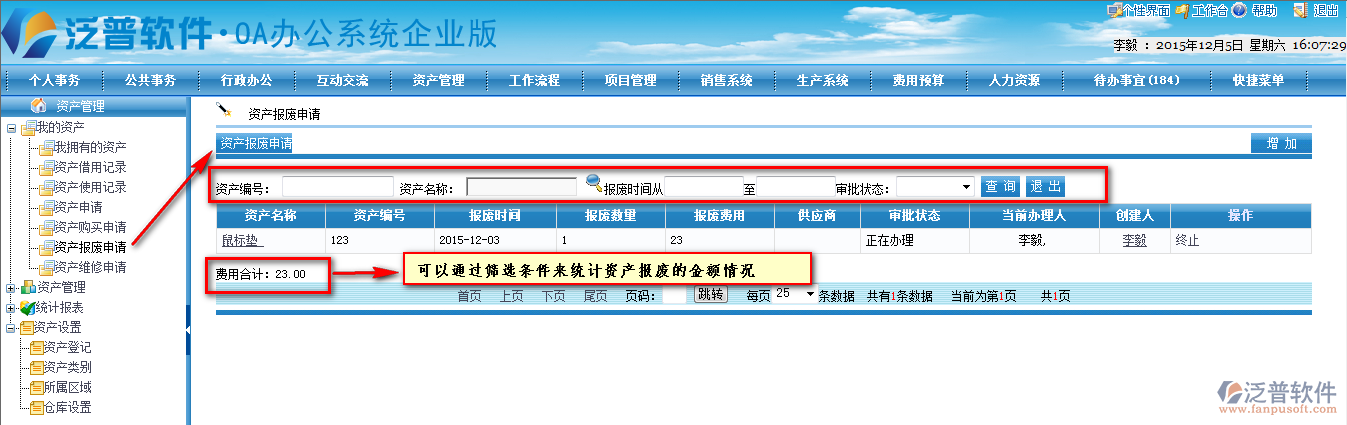Open the 公共事务 menu
The image size is (1347, 425).
coord(150,81)
